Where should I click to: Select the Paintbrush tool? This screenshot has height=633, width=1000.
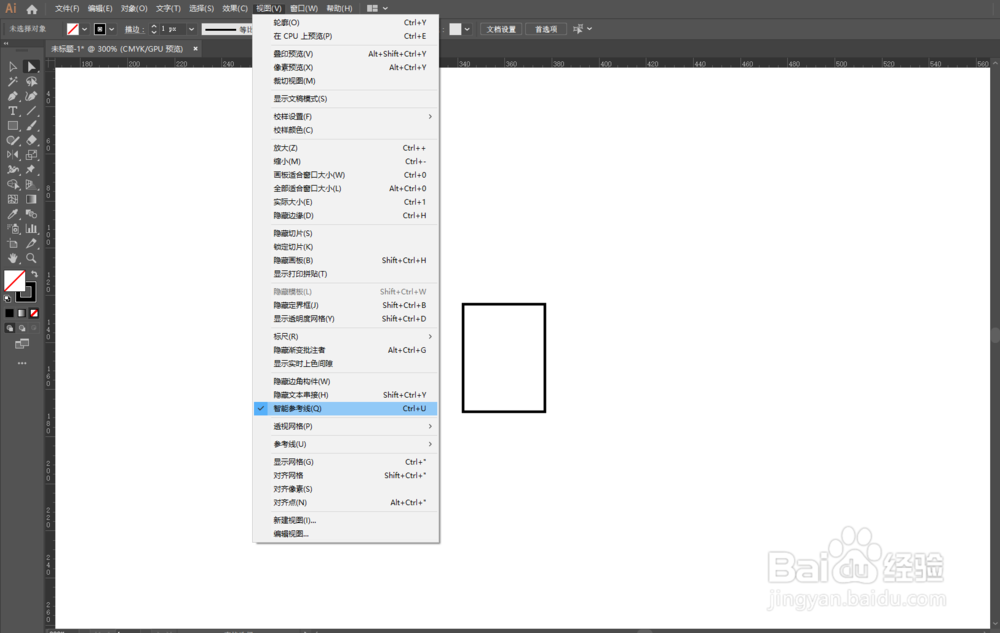[31, 126]
